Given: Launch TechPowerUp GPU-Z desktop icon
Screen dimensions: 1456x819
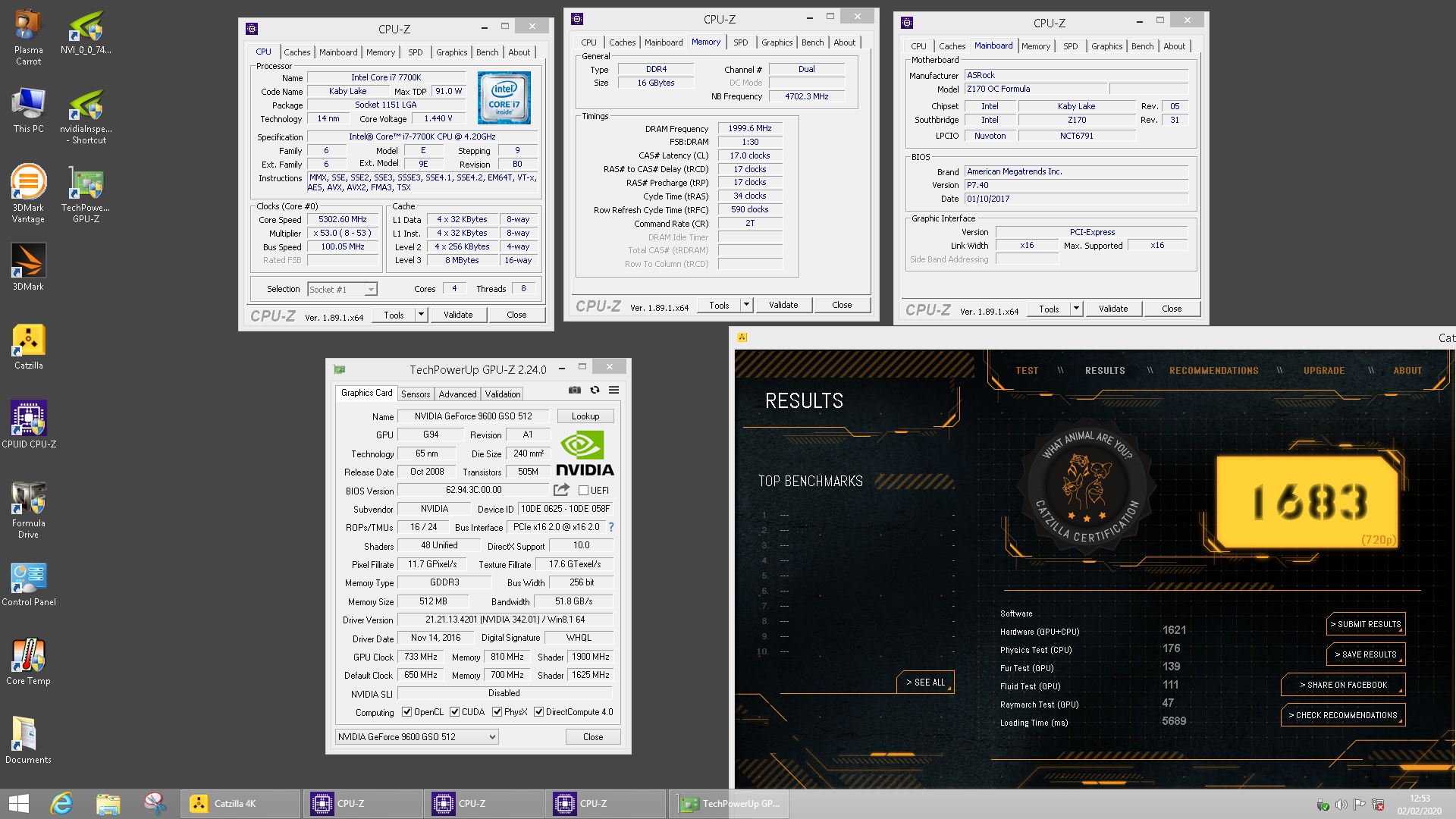Looking at the screenshot, I should click(86, 195).
